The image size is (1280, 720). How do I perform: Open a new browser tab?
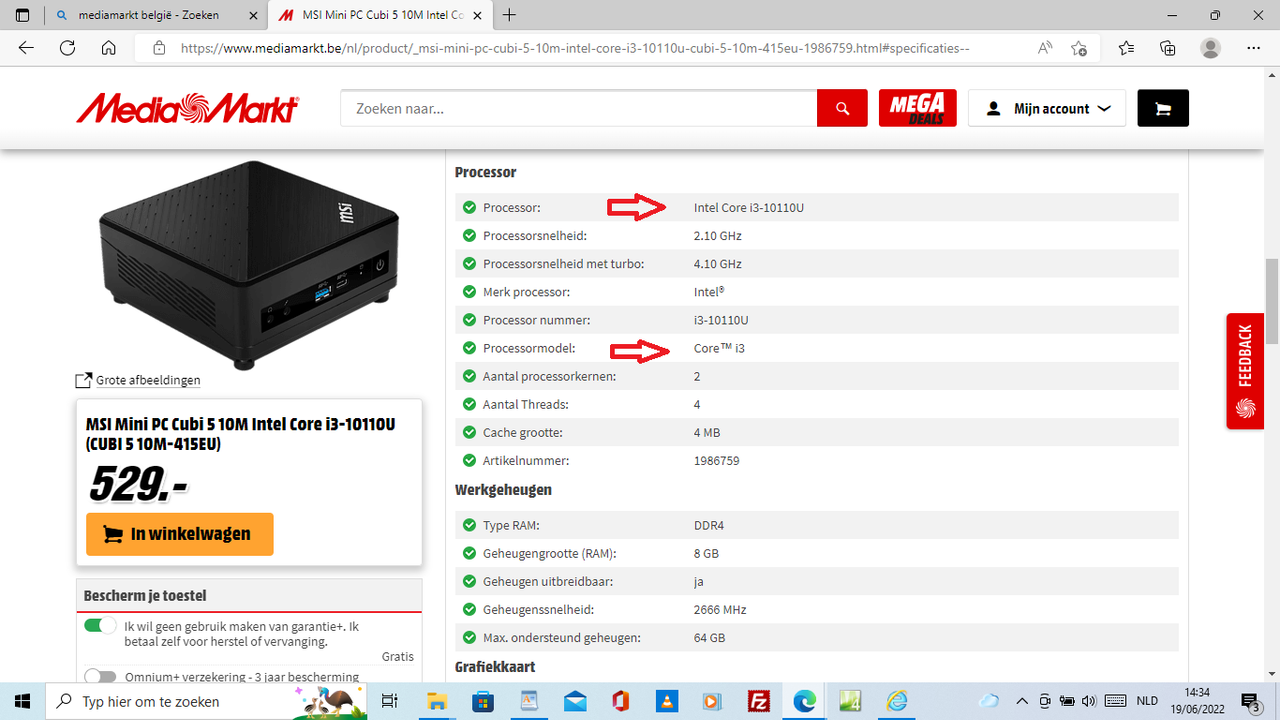pyautogui.click(x=510, y=15)
